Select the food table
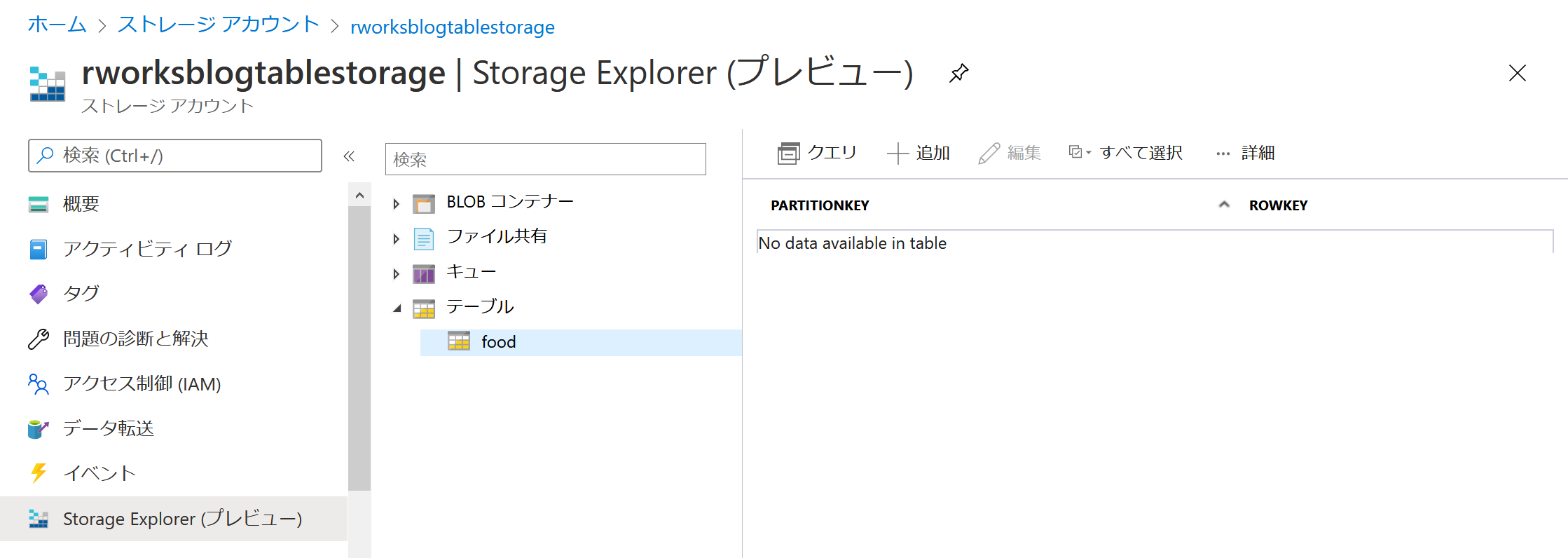Viewport: 1568px width, 558px height. [581, 342]
